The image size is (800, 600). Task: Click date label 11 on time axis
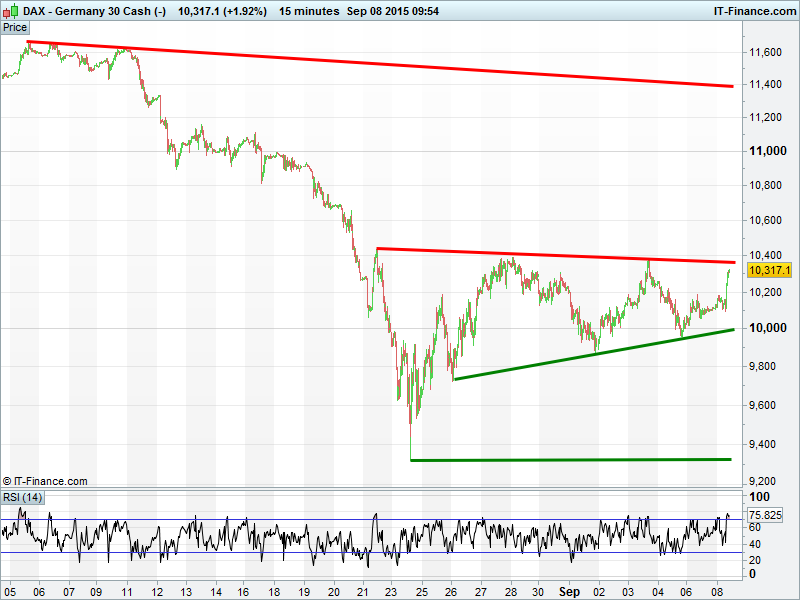(x=127, y=592)
